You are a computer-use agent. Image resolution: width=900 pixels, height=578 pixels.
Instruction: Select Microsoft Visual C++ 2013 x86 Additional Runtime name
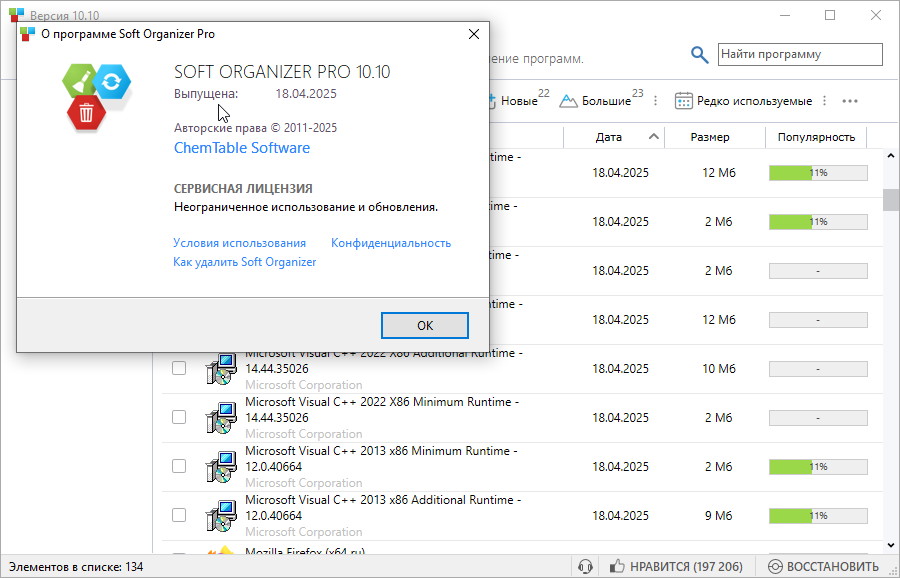(383, 508)
